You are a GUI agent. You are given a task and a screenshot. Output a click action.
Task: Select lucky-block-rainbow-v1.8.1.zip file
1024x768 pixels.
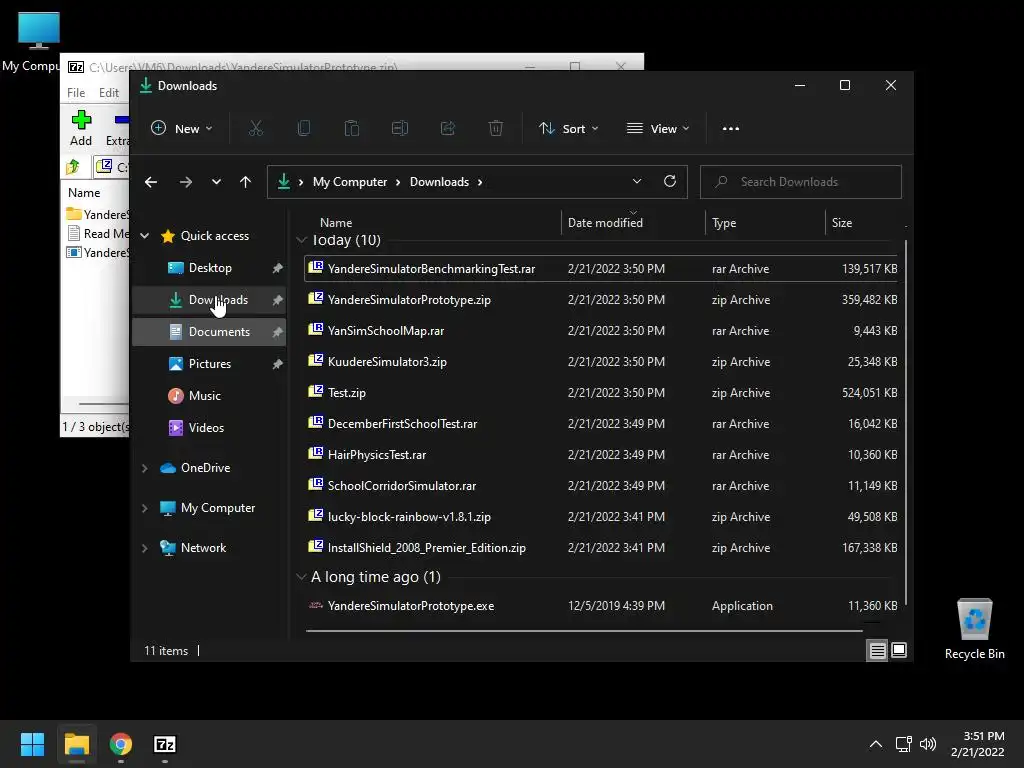[x=601, y=517]
